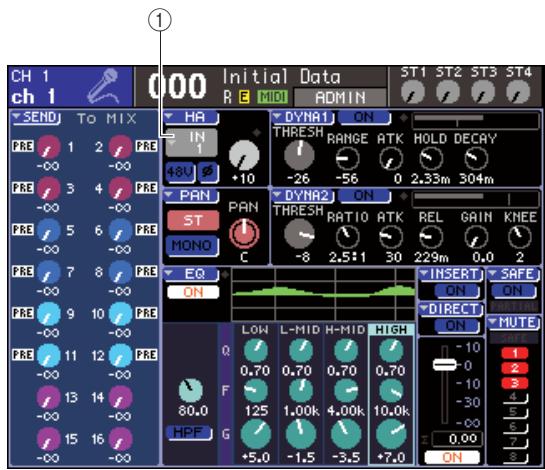Screen dimensions: 545x470
Task: Select DYNA1 RANGE knob
Action: point(347,159)
